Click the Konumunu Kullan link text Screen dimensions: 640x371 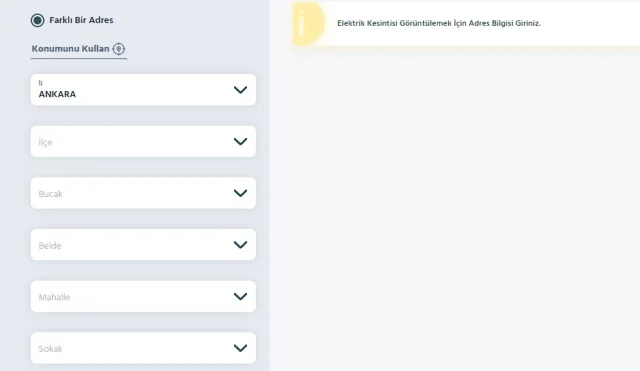pos(71,49)
